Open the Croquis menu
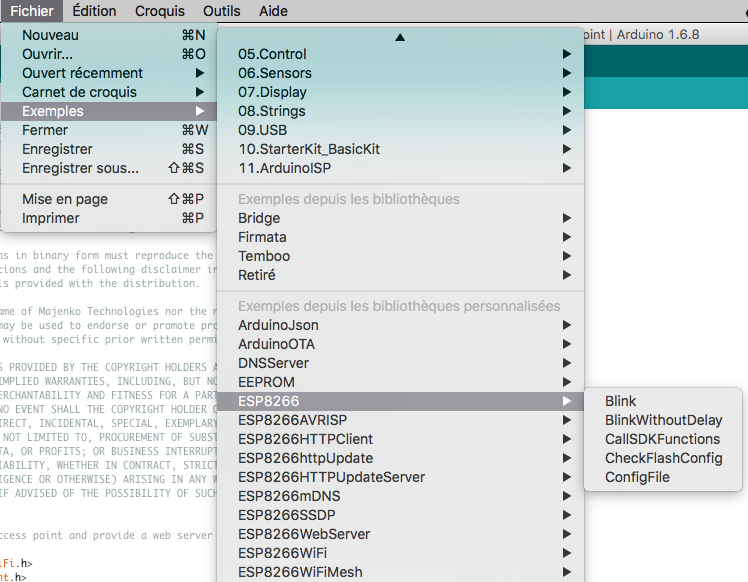748x582 pixels. click(x=159, y=11)
